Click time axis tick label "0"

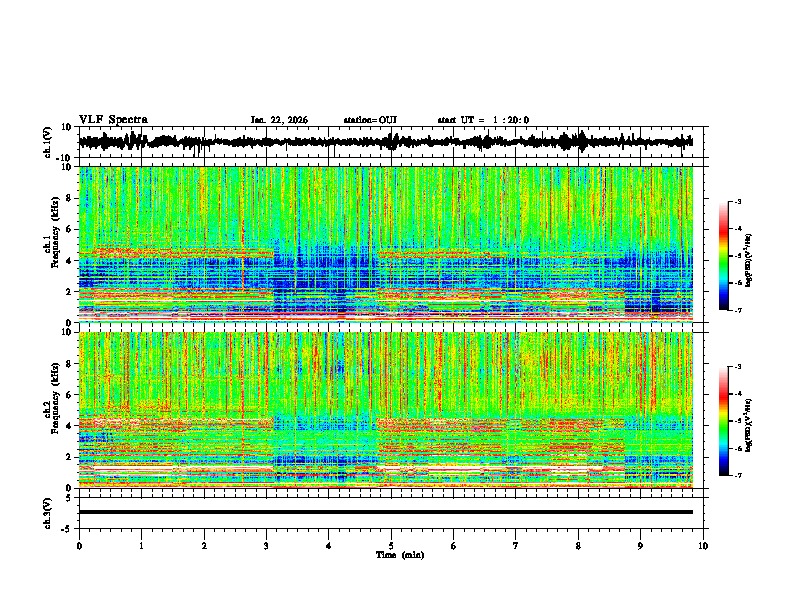tap(79, 546)
